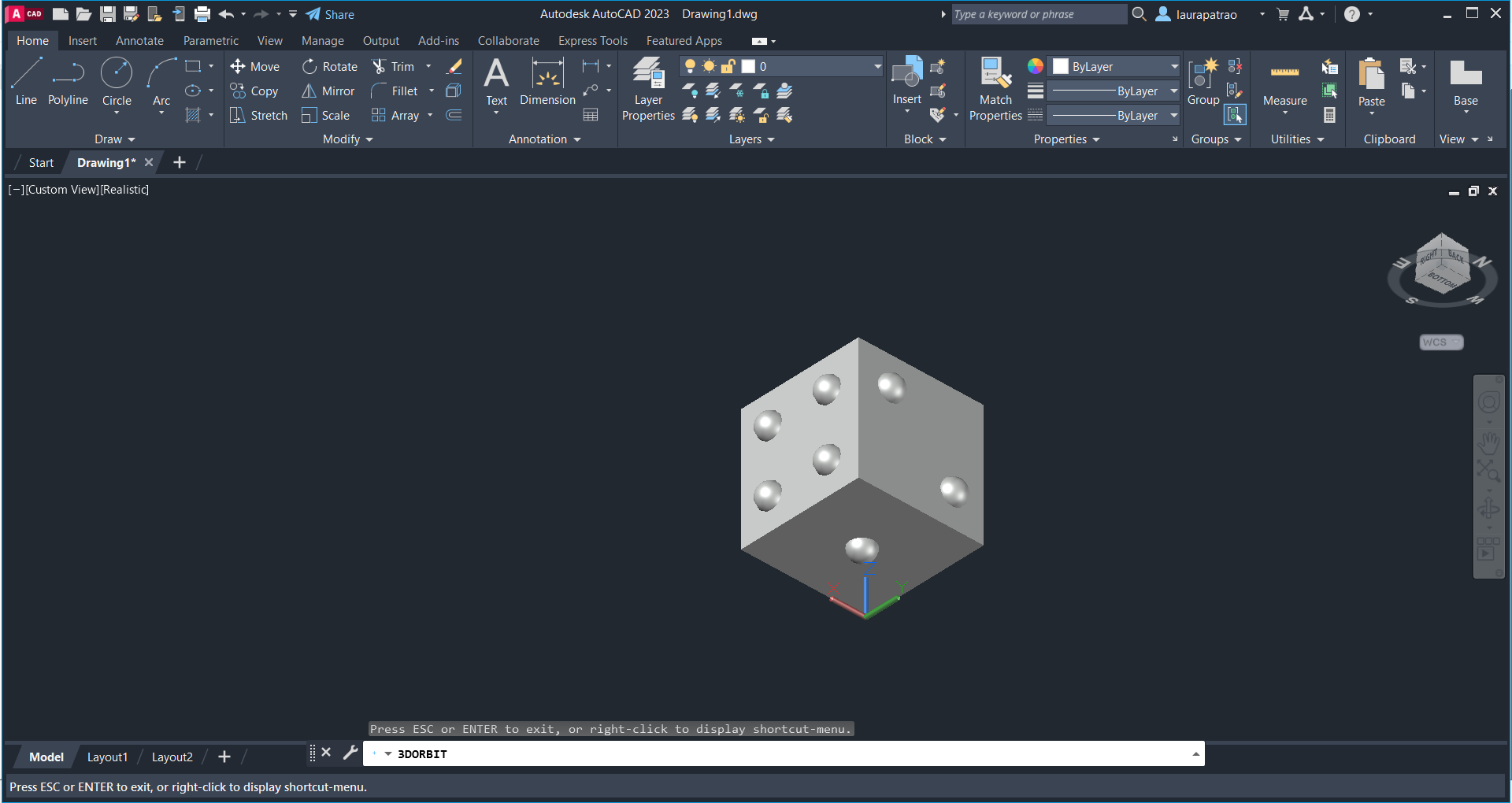Switch to Layout1 tab
The width and height of the screenshot is (1512, 803).
point(107,757)
